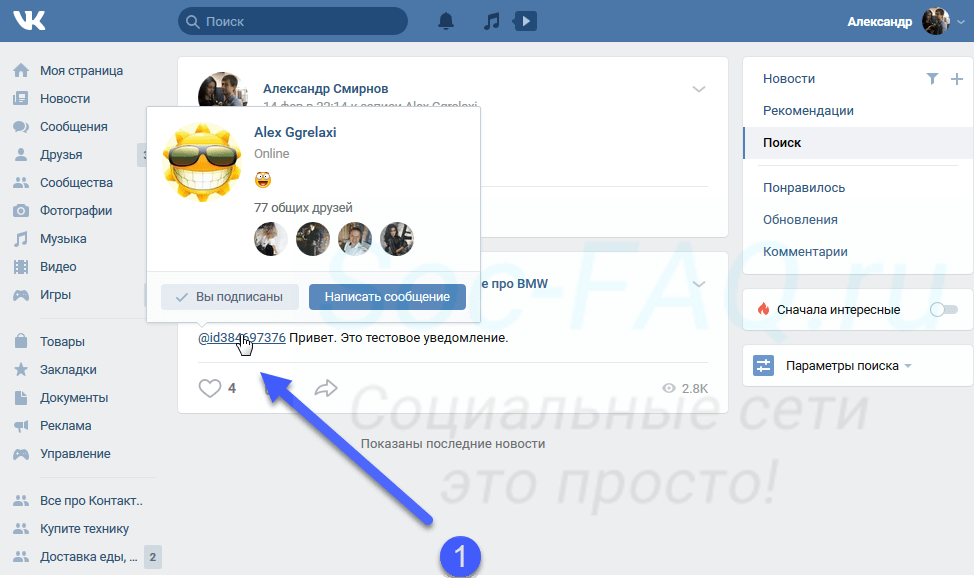The image size is (974, 578).
Task: Click the video player icon in header
Action: 525,21
